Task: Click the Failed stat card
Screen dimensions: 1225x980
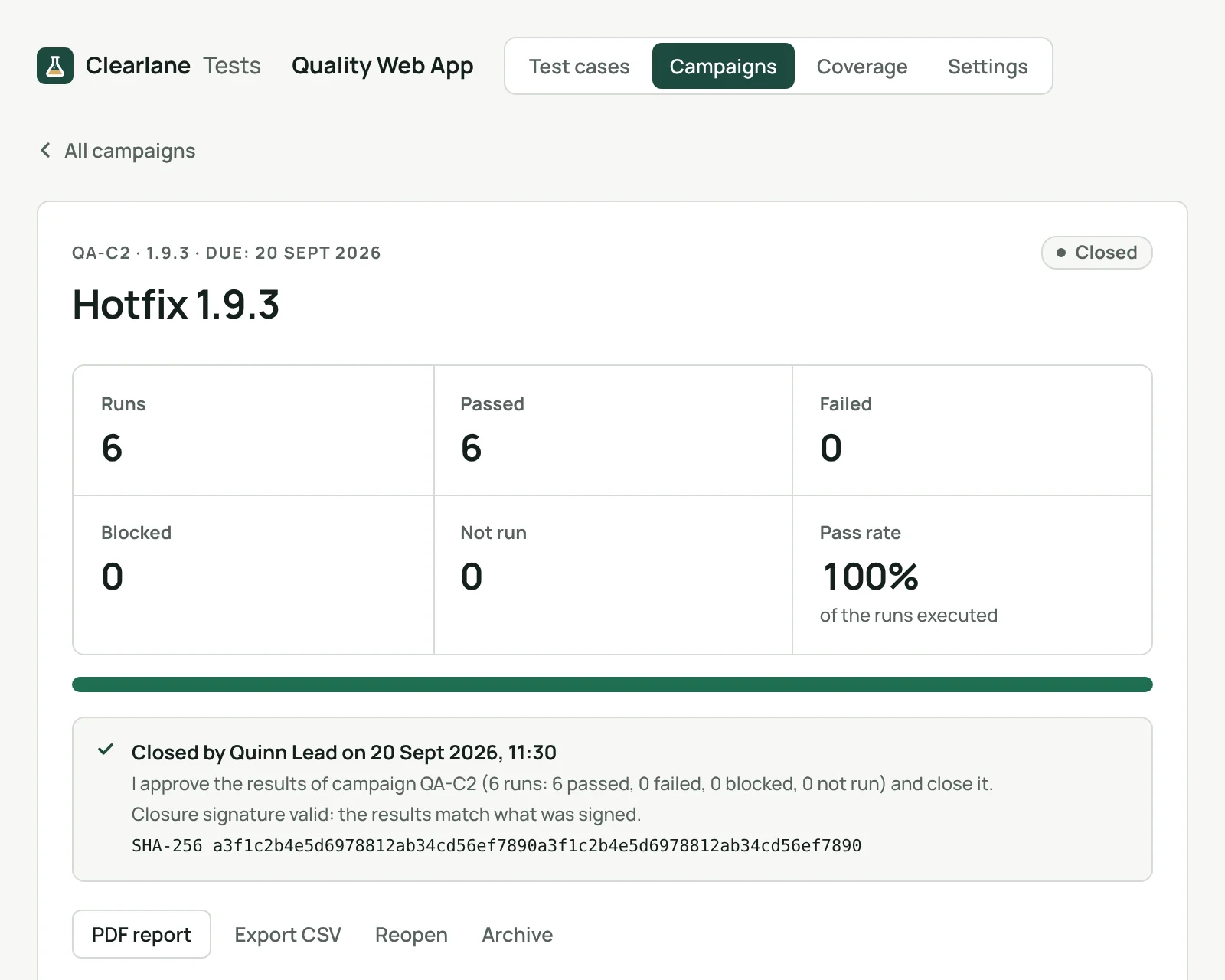Action: coord(972,430)
